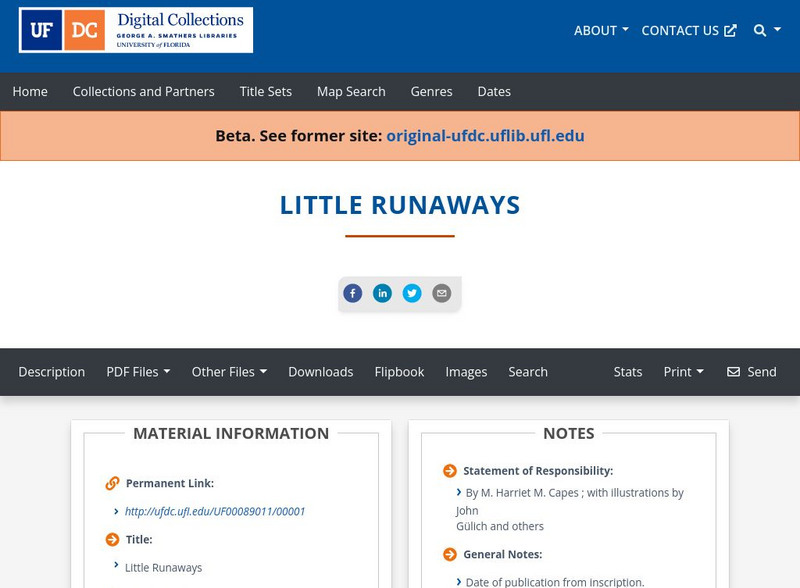Screen dimensions: 800x588
Task: Open the Images view tab
Action: click(x=467, y=372)
